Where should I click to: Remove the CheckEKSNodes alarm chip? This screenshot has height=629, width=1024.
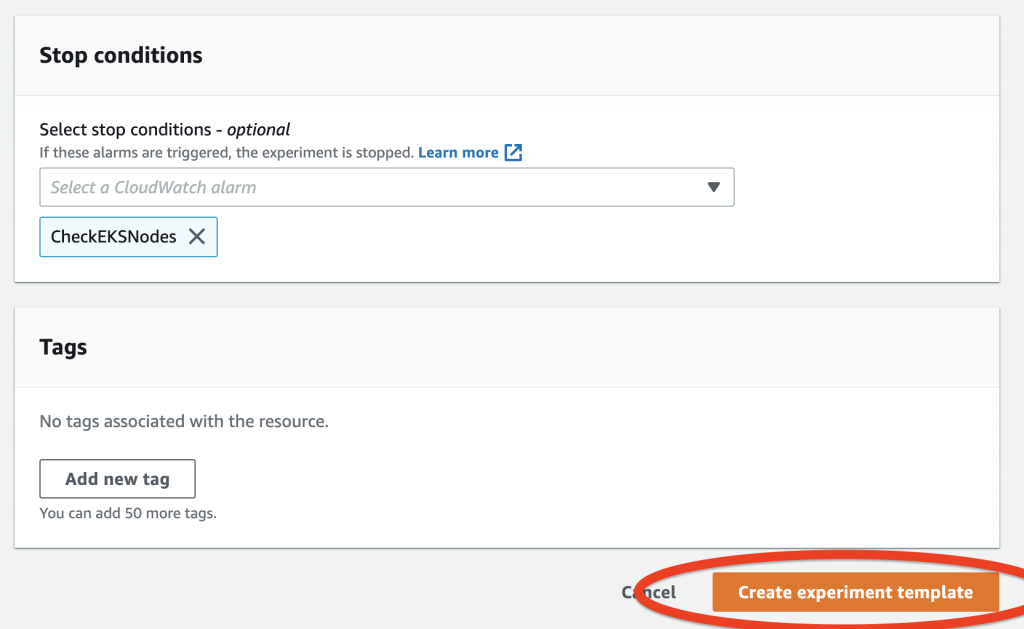(197, 237)
